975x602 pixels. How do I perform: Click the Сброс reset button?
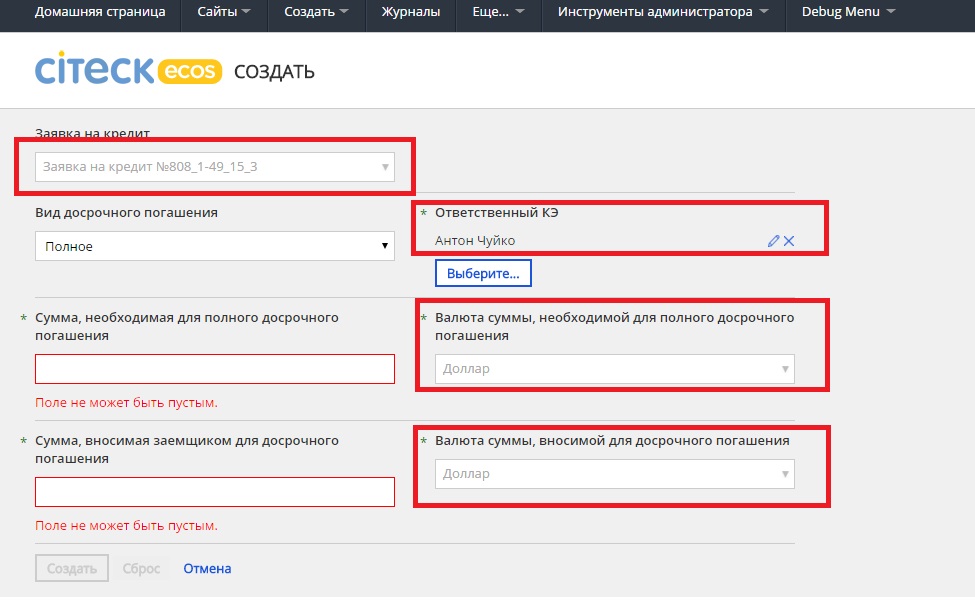pyautogui.click(x=141, y=568)
